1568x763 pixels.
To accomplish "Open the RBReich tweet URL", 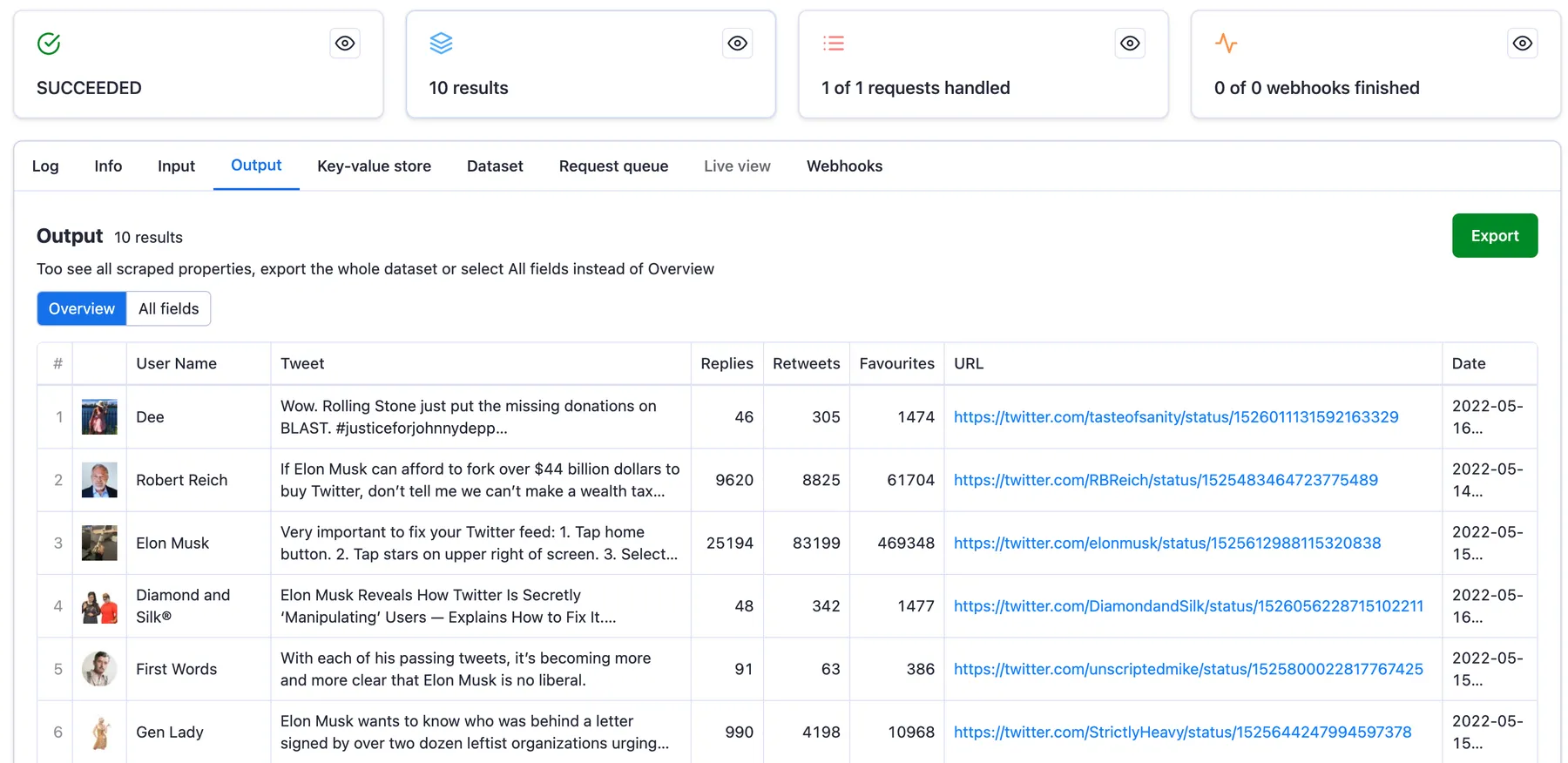I will 1166,480.
